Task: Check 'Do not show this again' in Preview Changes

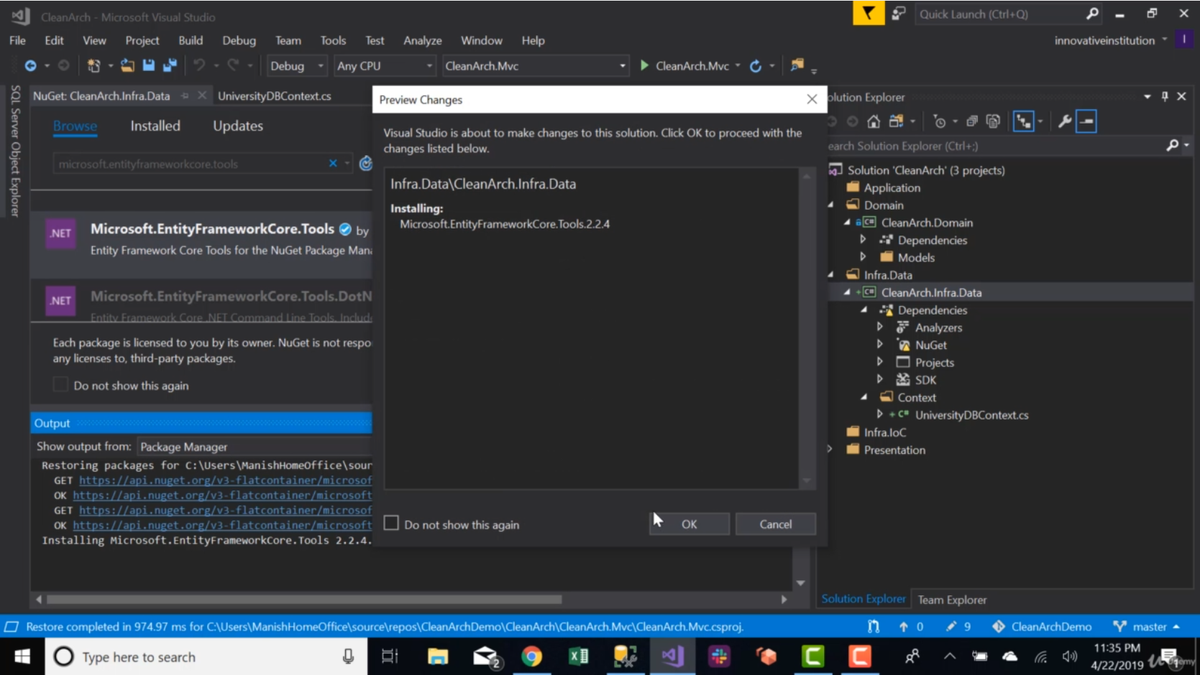Action: click(x=391, y=523)
